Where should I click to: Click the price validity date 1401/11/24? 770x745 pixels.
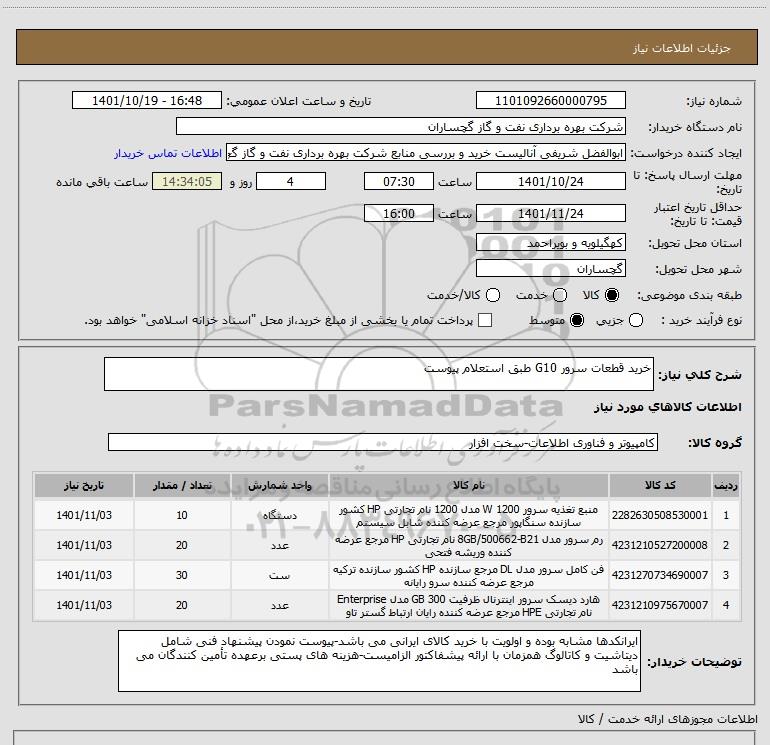click(x=550, y=213)
